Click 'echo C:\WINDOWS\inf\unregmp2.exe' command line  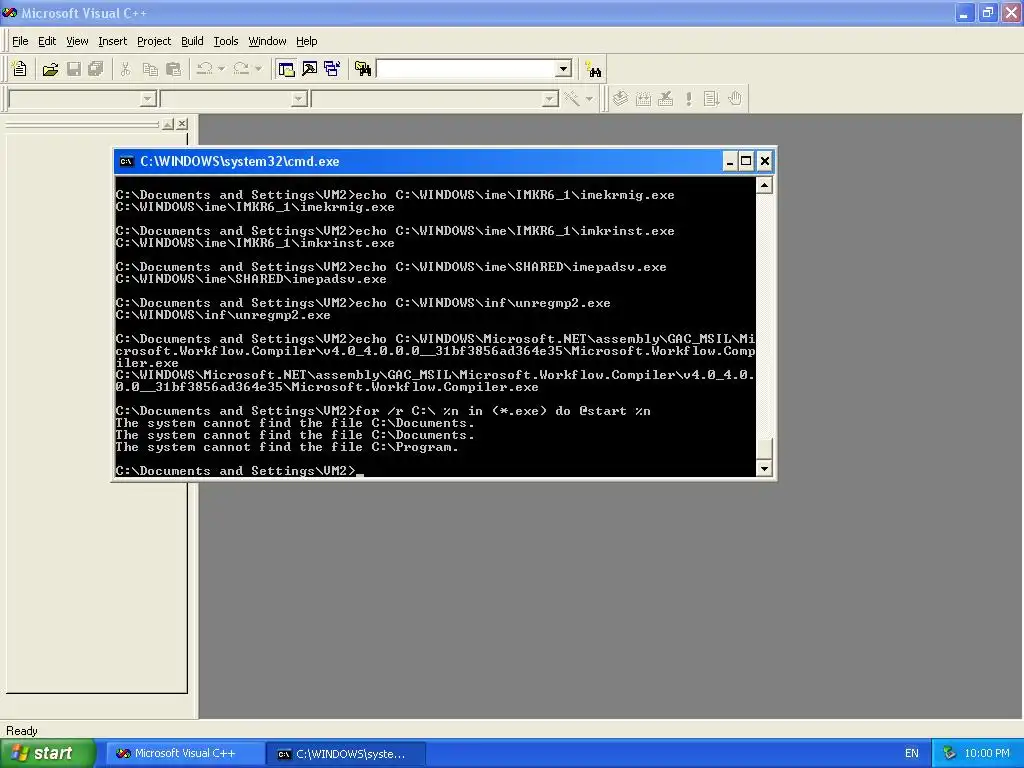[483, 303]
